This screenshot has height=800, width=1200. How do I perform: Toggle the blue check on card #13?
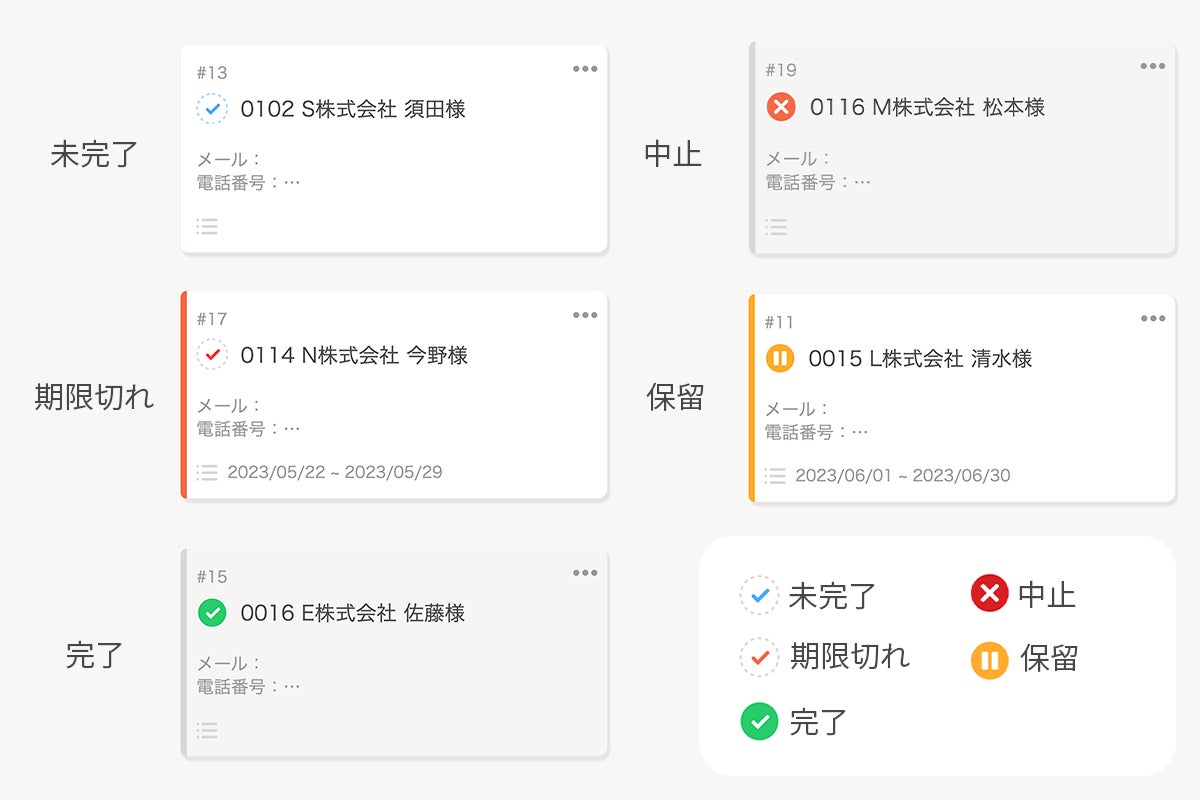pos(212,109)
